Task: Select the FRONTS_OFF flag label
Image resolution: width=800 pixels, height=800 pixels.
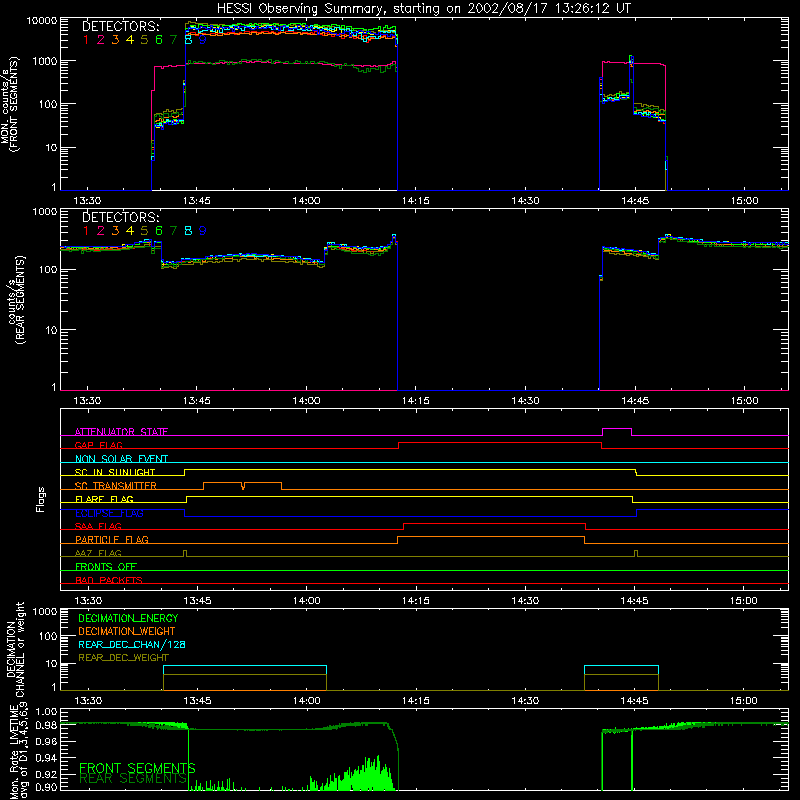Action: [x=106, y=567]
